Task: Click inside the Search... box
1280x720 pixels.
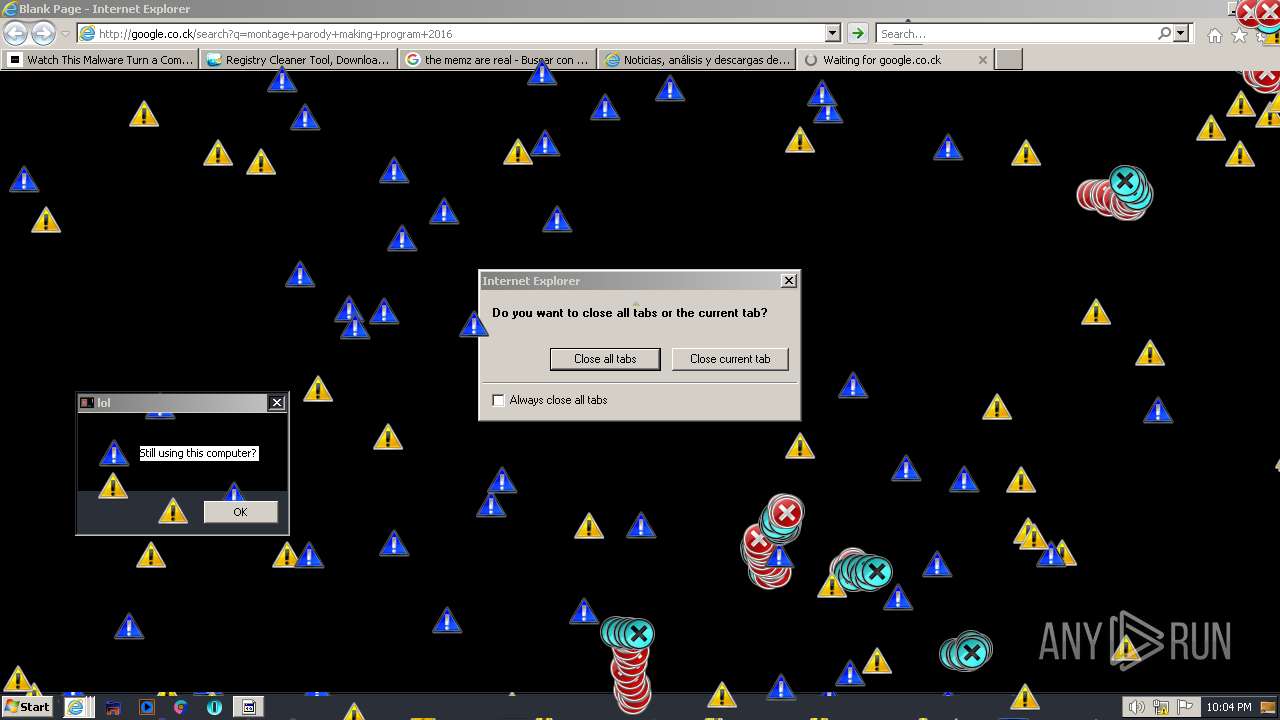Action: (1016, 33)
